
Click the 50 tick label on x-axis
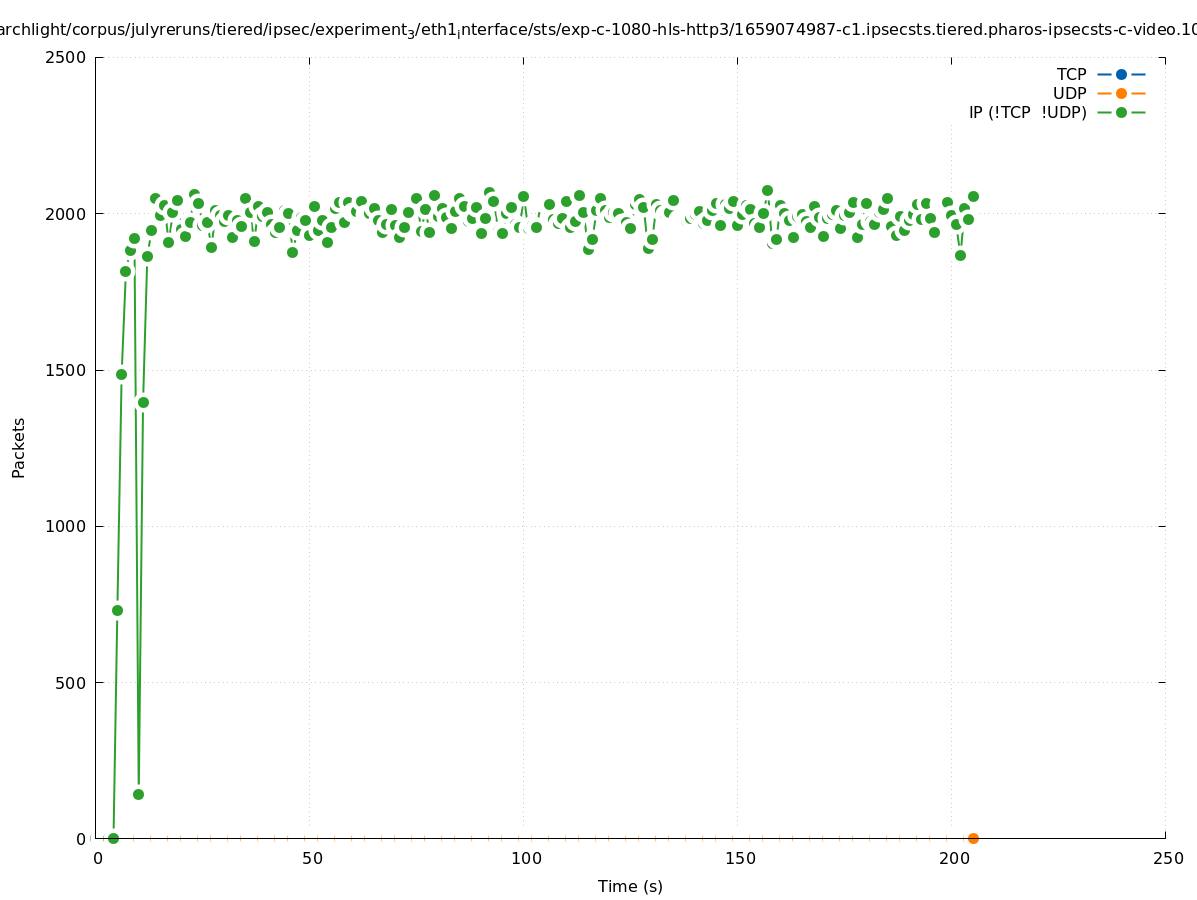[312, 858]
